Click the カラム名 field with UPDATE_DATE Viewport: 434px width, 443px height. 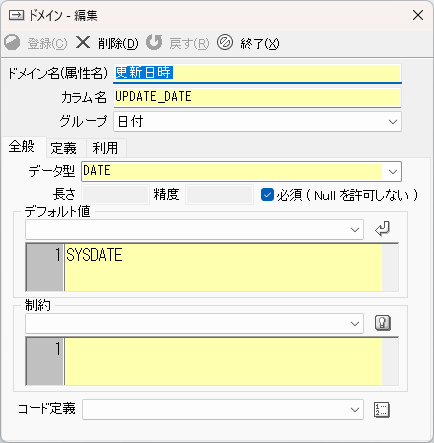257,97
